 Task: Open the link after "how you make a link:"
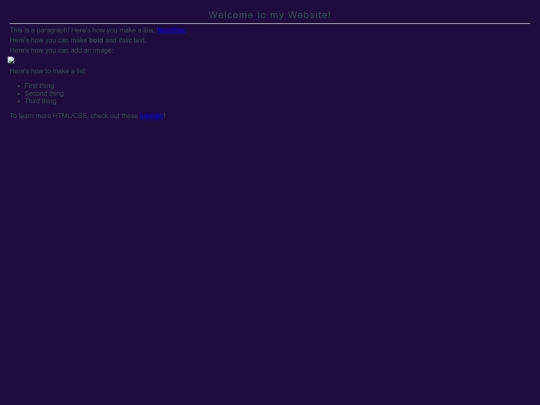171,30
